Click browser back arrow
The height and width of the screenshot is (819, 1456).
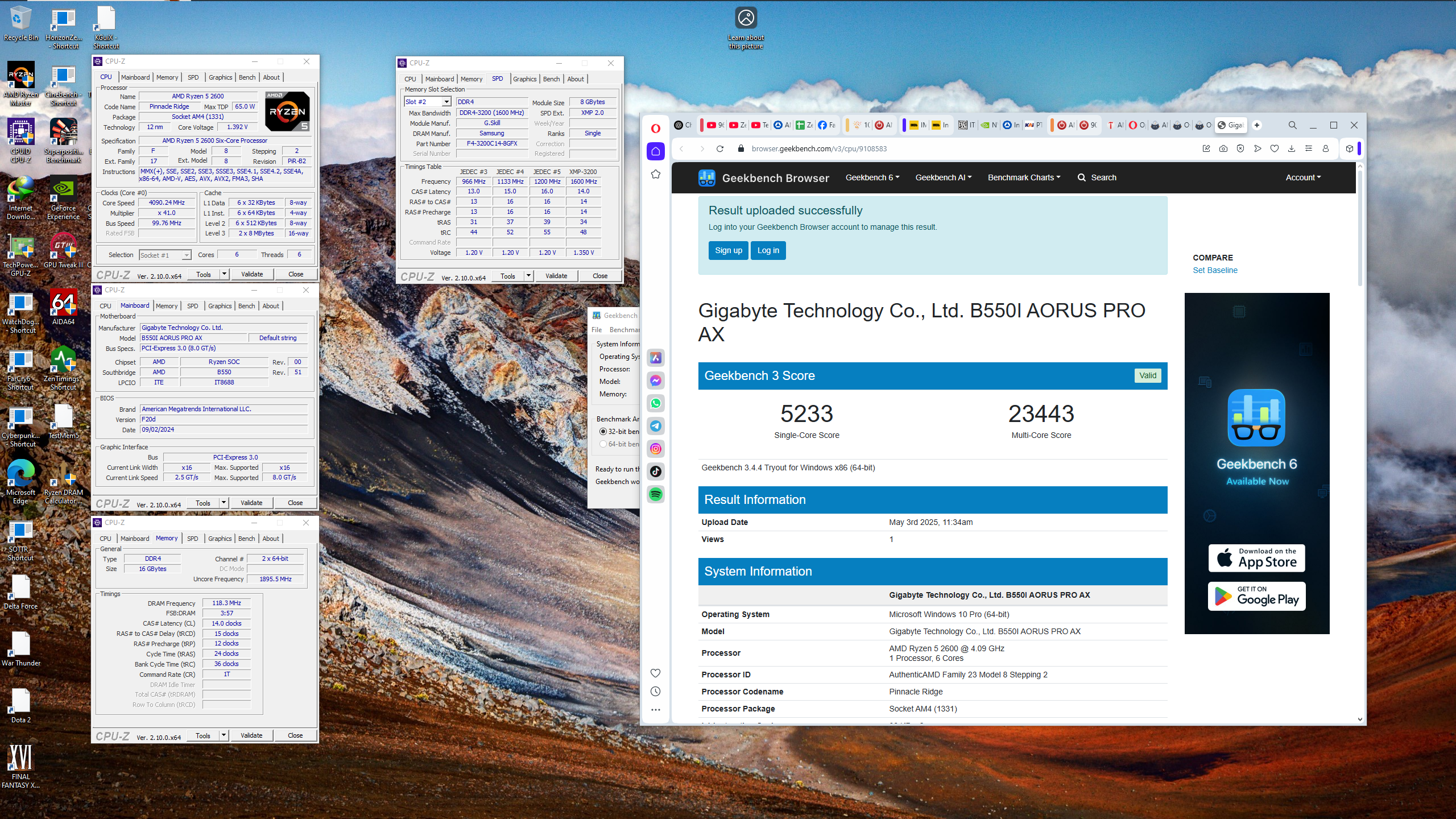tap(681, 149)
